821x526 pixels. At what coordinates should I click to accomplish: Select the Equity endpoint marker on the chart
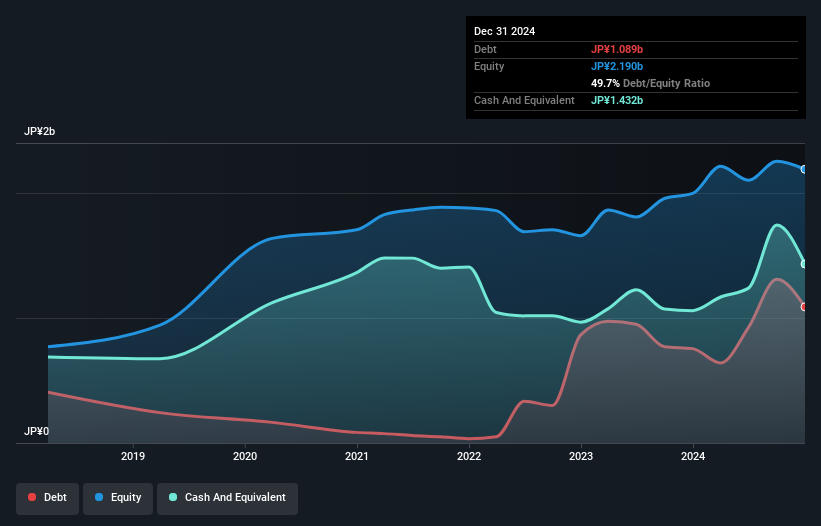coord(804,170)
